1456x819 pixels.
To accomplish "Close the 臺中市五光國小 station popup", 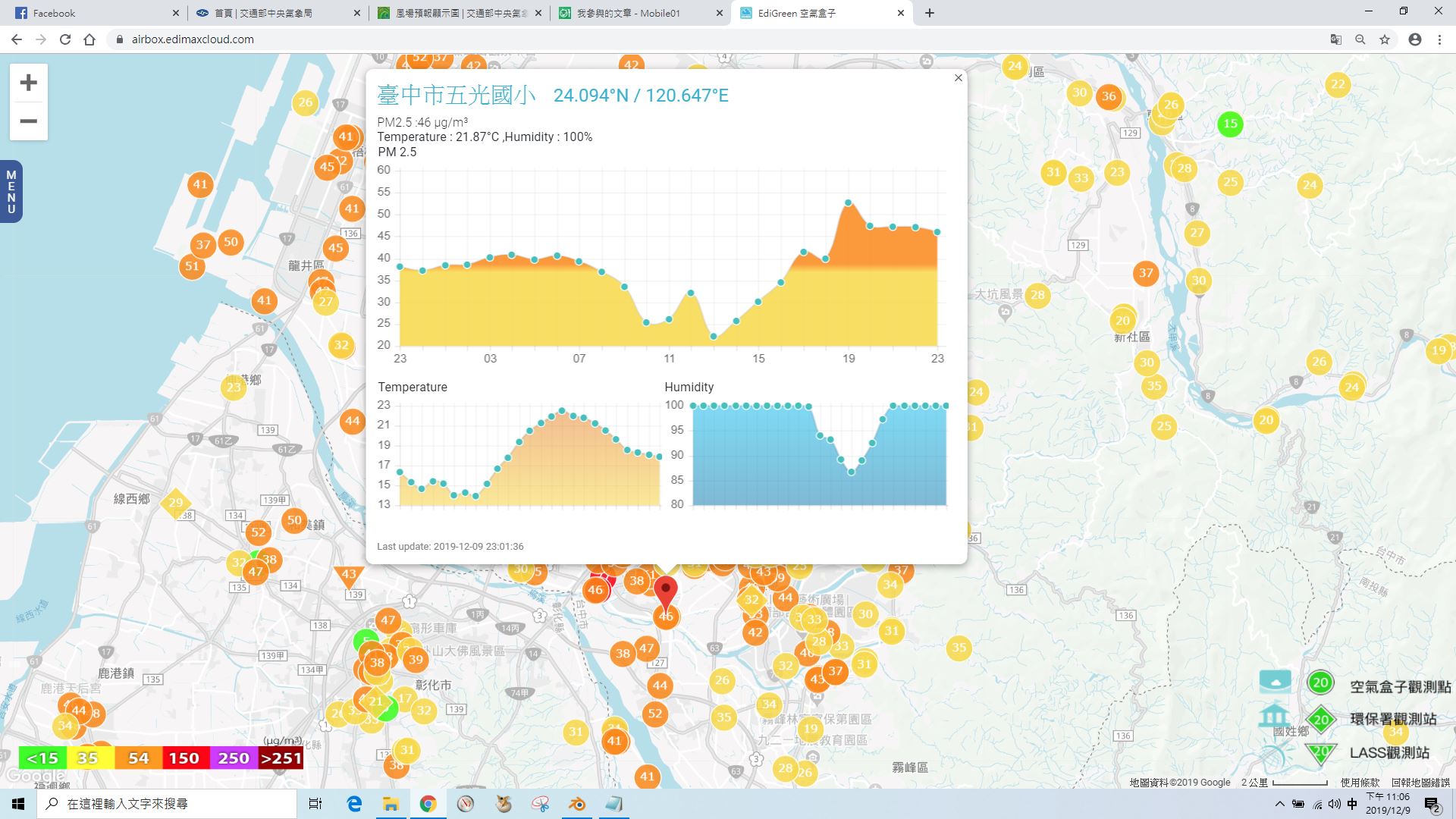I will tap(959, 78).
